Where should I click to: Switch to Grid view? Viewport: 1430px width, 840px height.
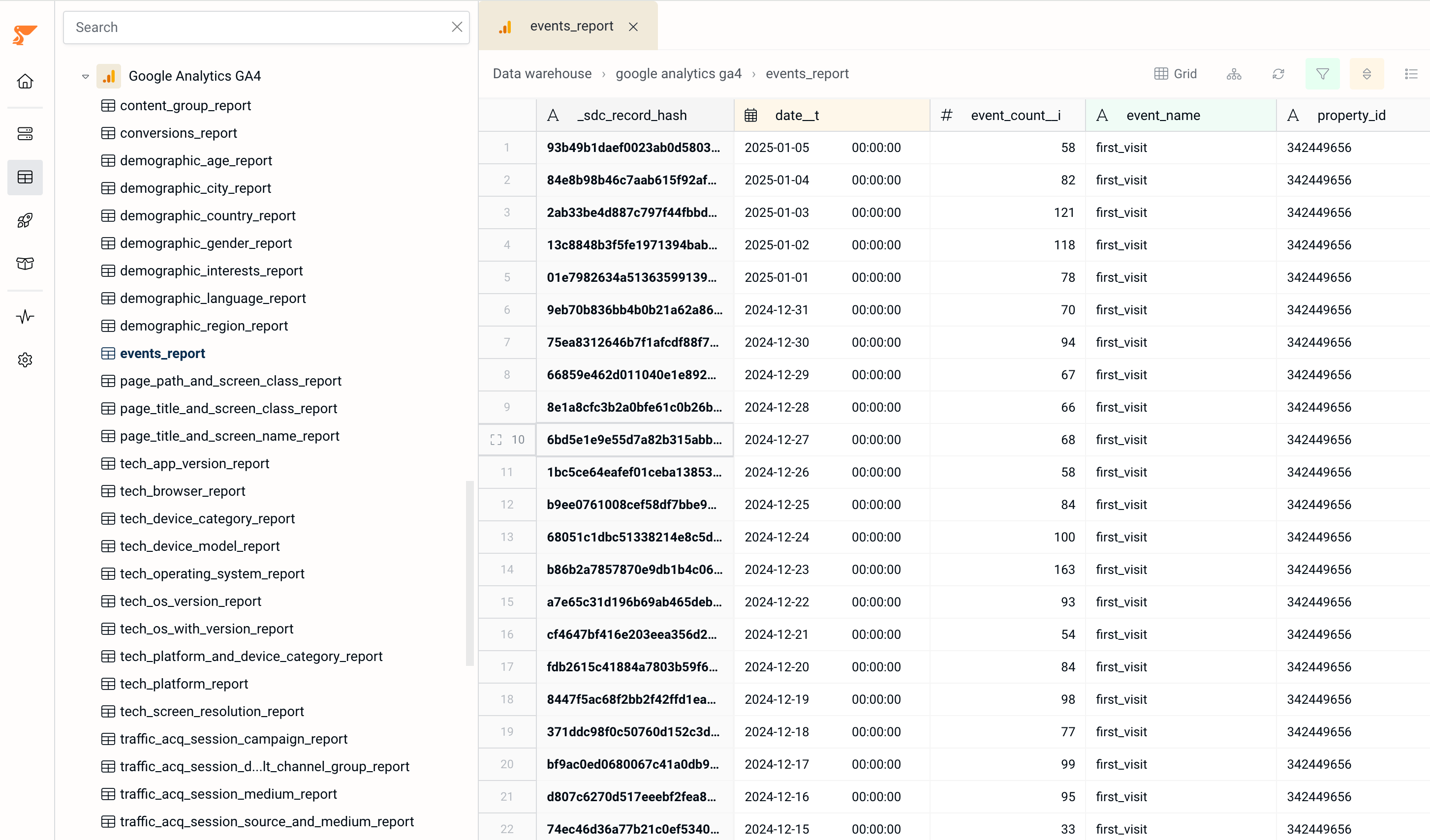[x=1175, y=74]
